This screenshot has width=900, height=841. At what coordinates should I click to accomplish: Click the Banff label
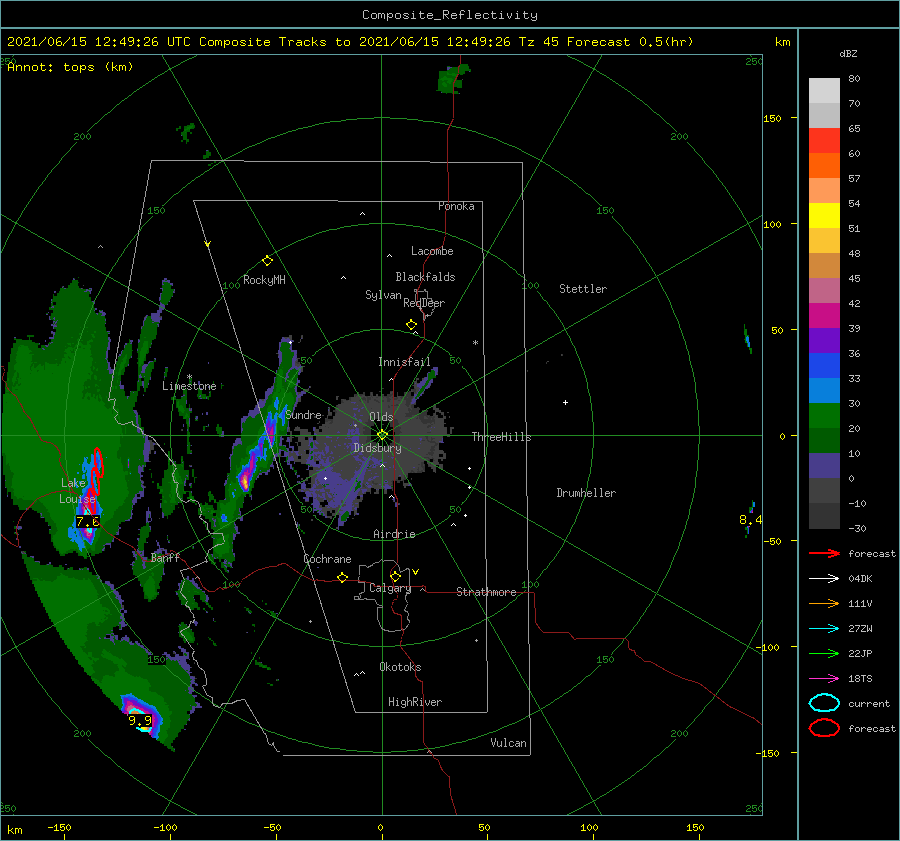pos(165,557)
